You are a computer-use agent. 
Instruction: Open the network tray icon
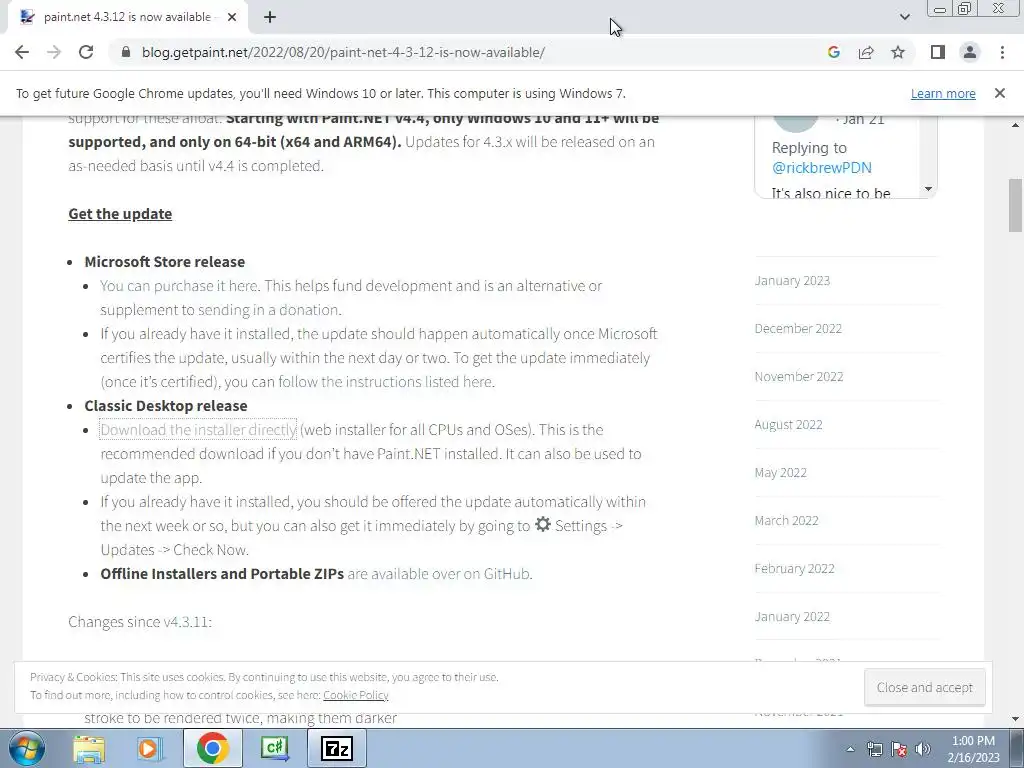pyautogui.click(x=874, y=749)
